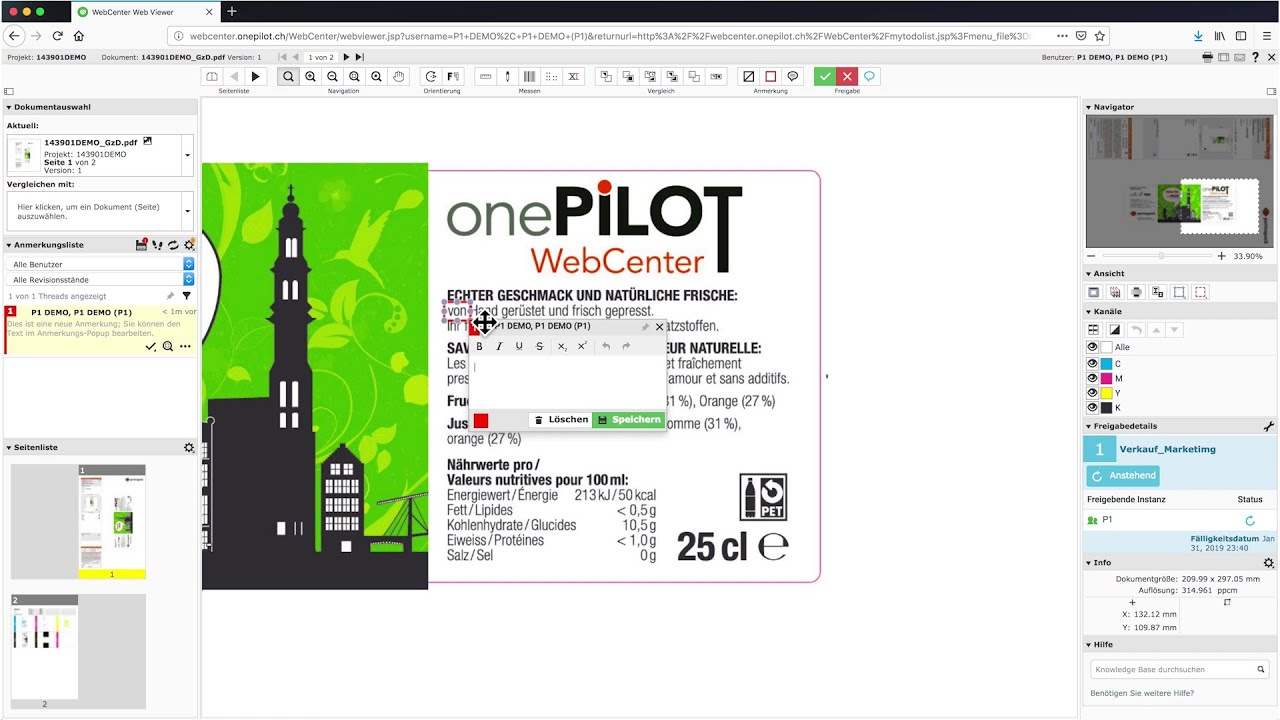The height and width of the screenshot is (720, 1280).
Task: Click the Speichern button in popup
Action: pyautogui.click(x=629, y=420)
